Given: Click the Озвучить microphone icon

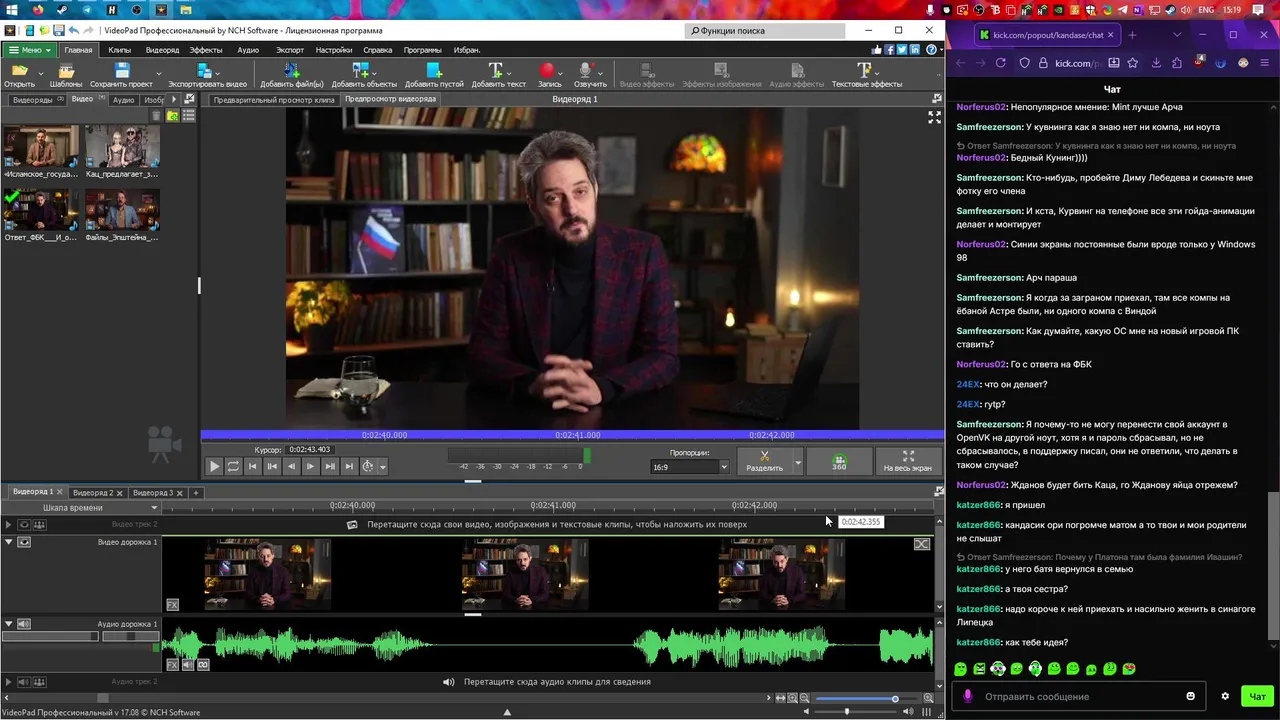Looking at the screenshot, I should click(x=587, y=71).
